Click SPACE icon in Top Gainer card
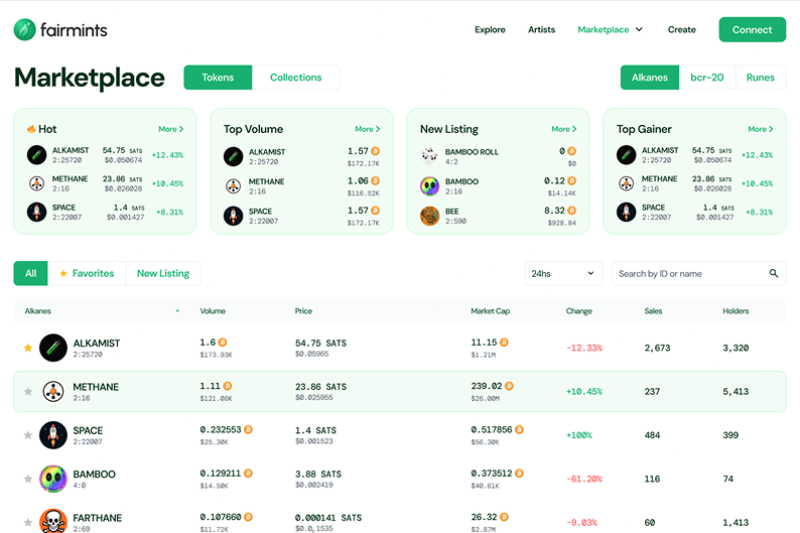800x533 pixels. 626,212
